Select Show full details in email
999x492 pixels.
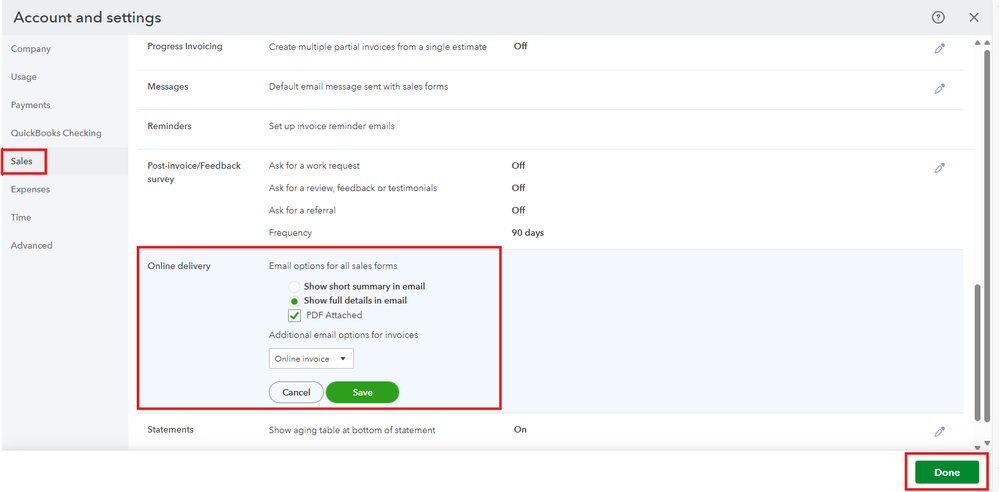[295, 300]
